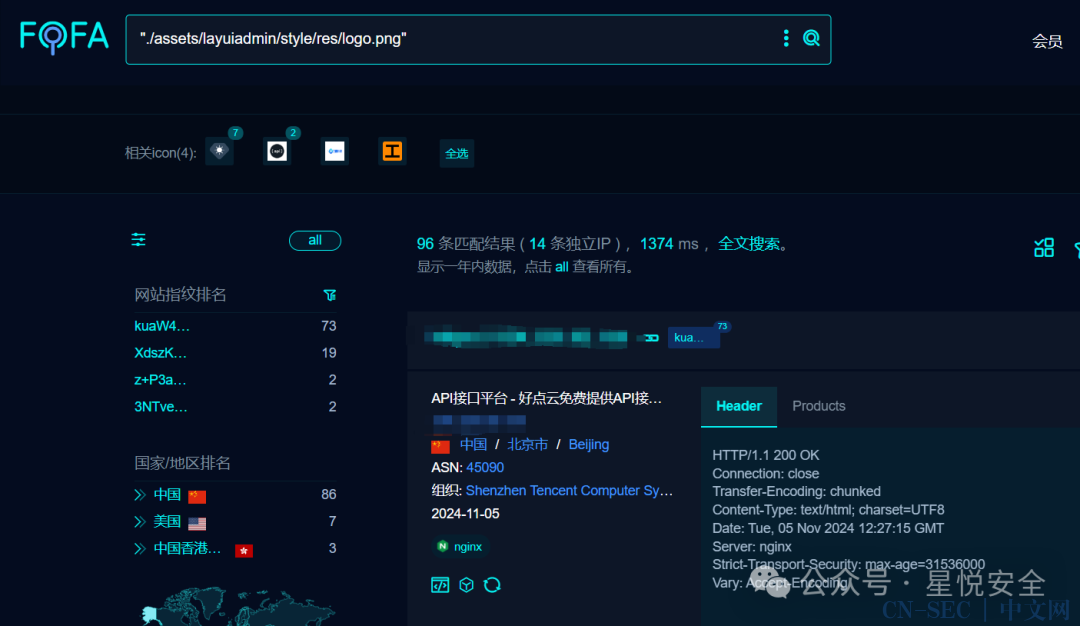This screenshot has height=626, width=1080.
Task: Click the 全选 select-all button
Action: 457,153
